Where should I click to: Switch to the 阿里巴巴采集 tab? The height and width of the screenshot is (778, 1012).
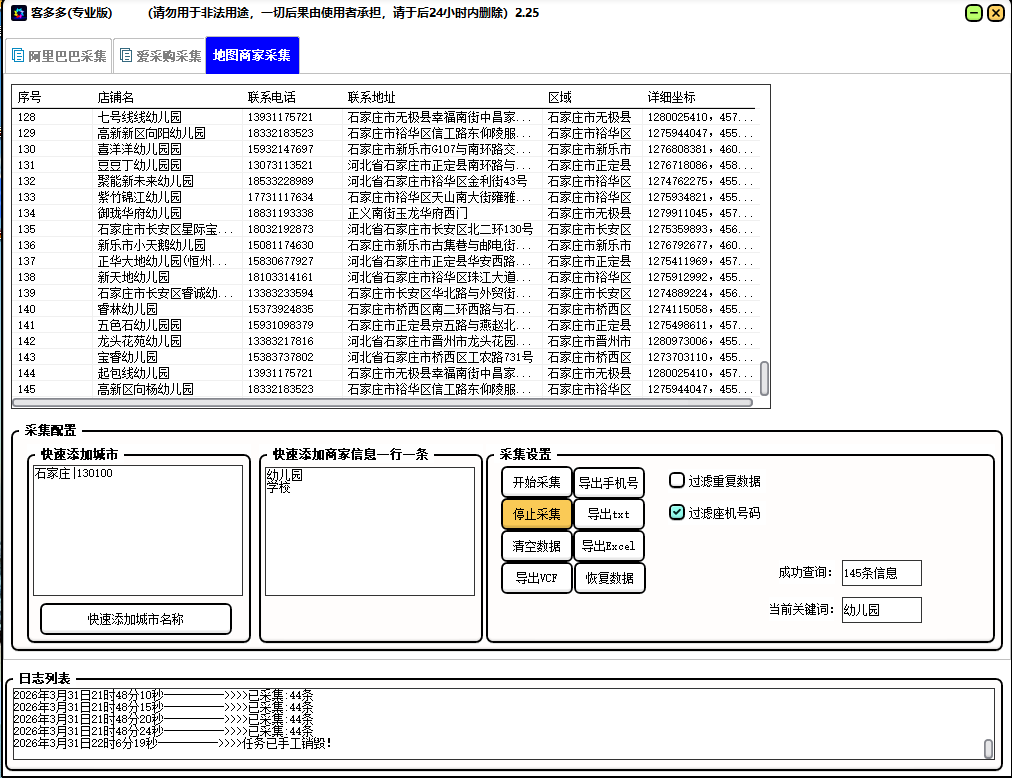point(58,55)
